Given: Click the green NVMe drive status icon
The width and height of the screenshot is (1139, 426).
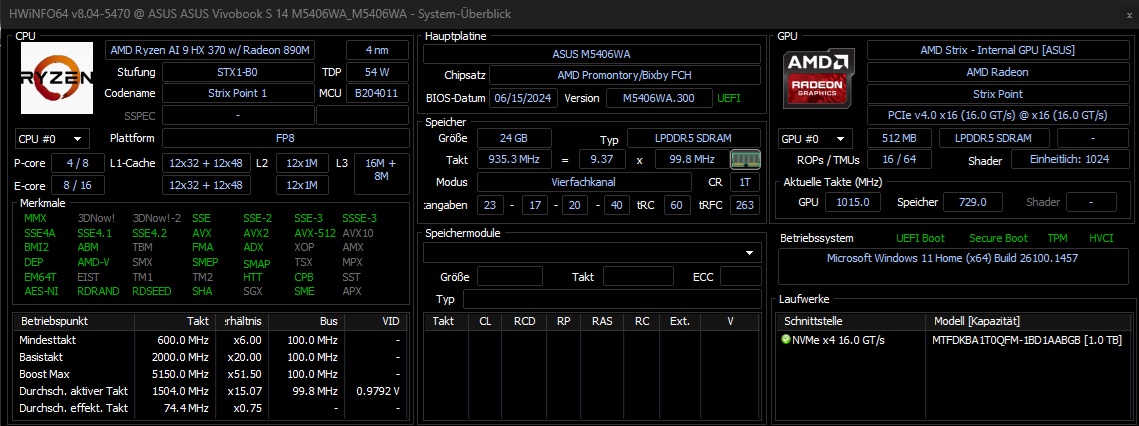Looking at the screenshot, I should [785, 339].
